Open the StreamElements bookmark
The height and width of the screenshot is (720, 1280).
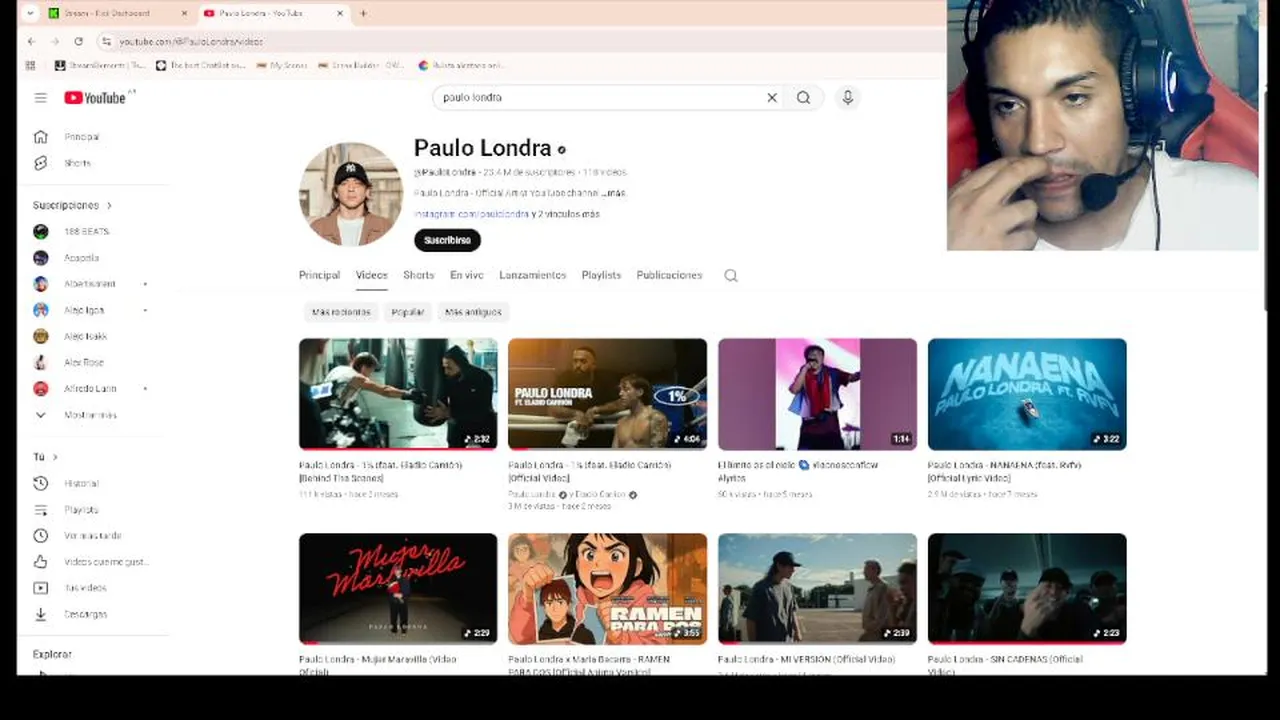[x=100, y=65]
